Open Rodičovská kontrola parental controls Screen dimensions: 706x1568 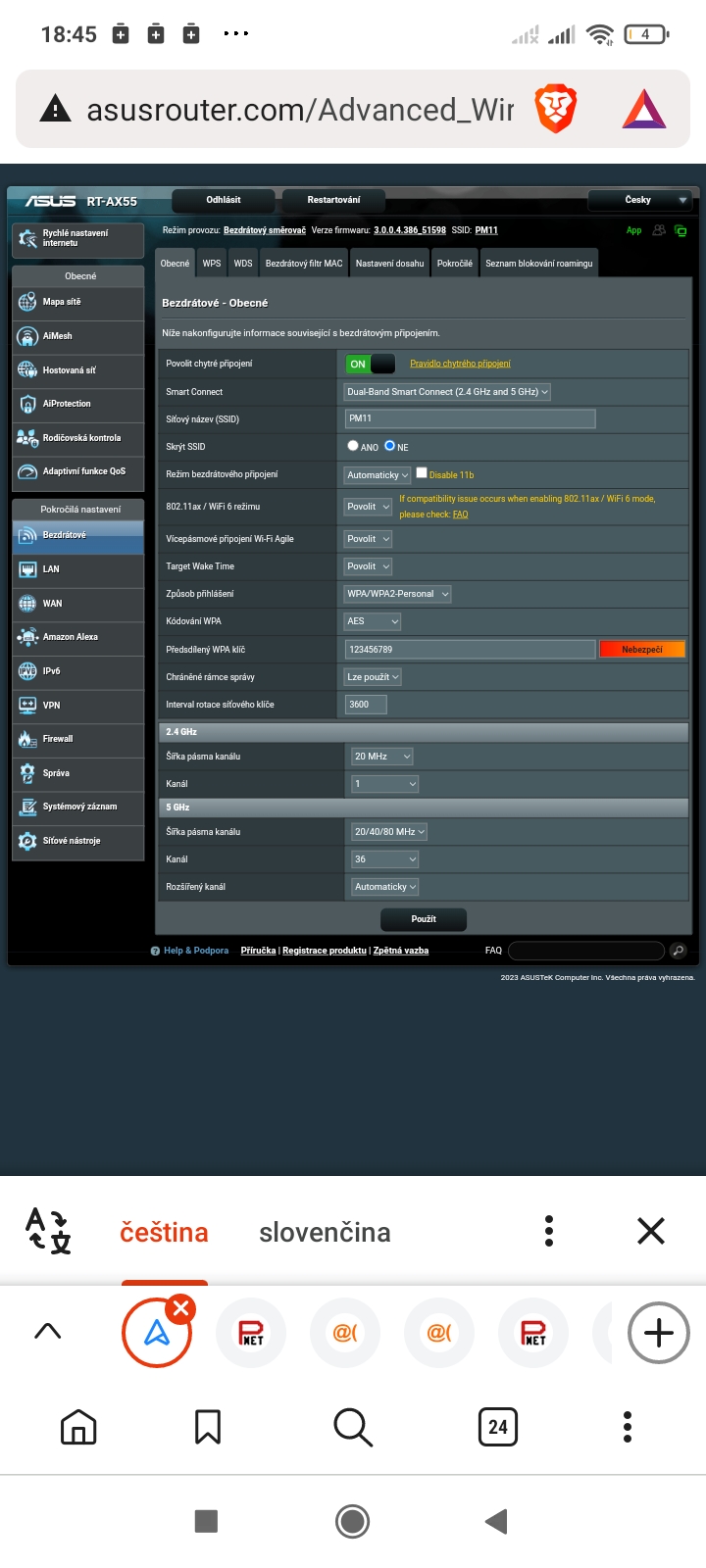tap(78, 438)
